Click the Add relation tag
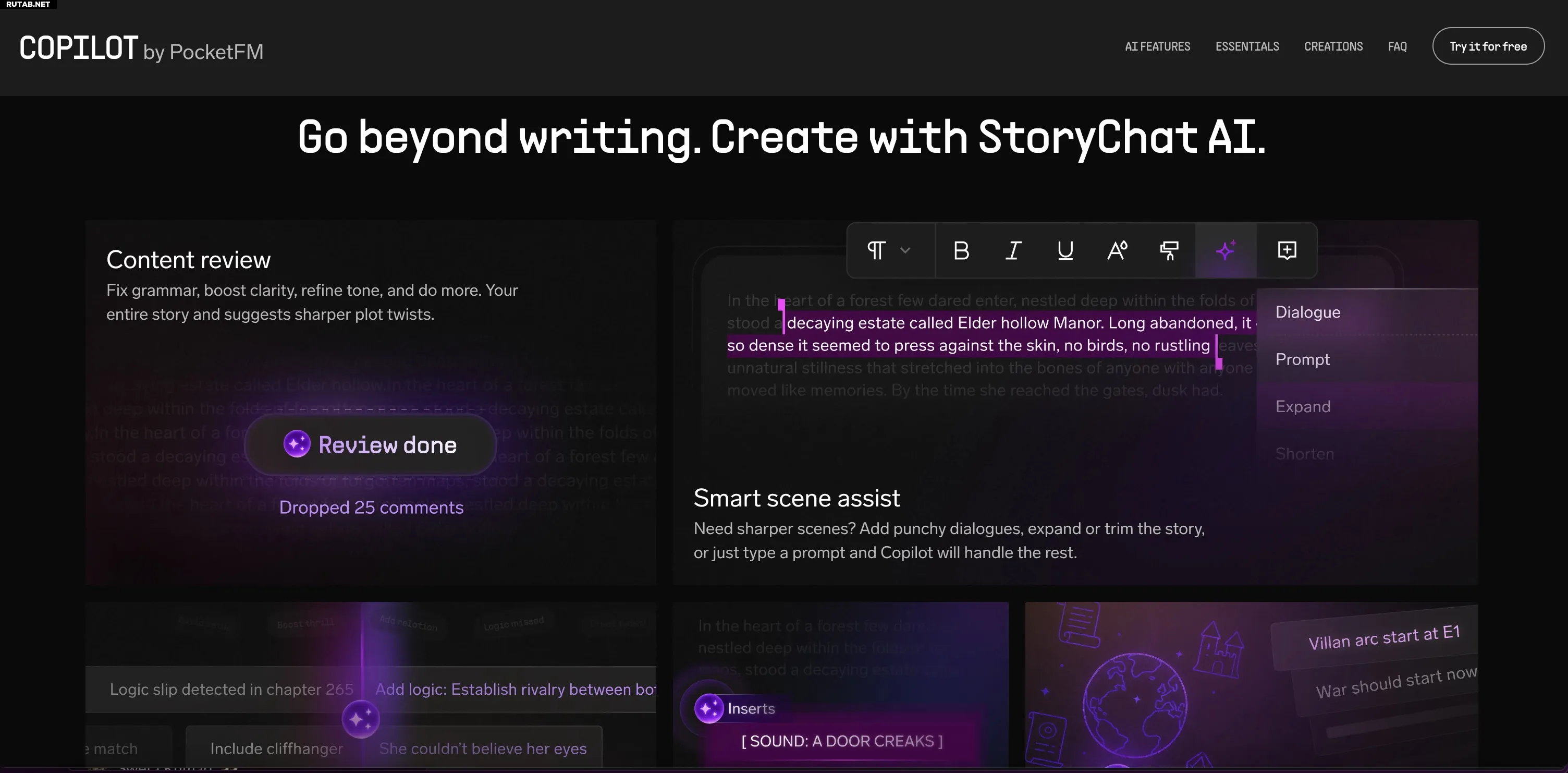Viewport: 1568px width, 773px height. pyautogui.click(x=409, y=623)
